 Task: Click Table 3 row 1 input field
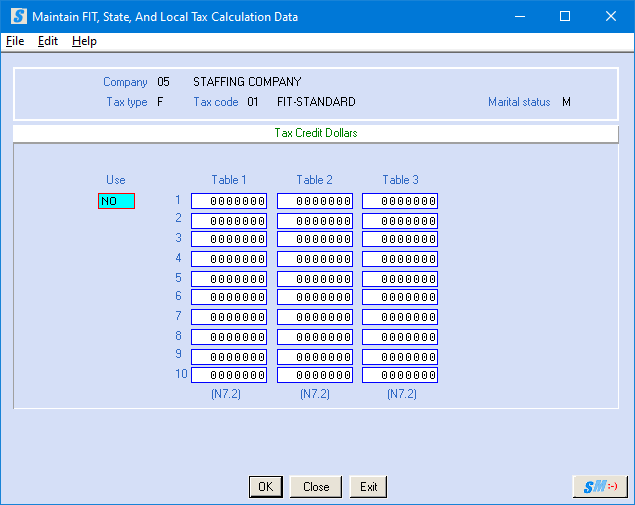pos(400,201)
